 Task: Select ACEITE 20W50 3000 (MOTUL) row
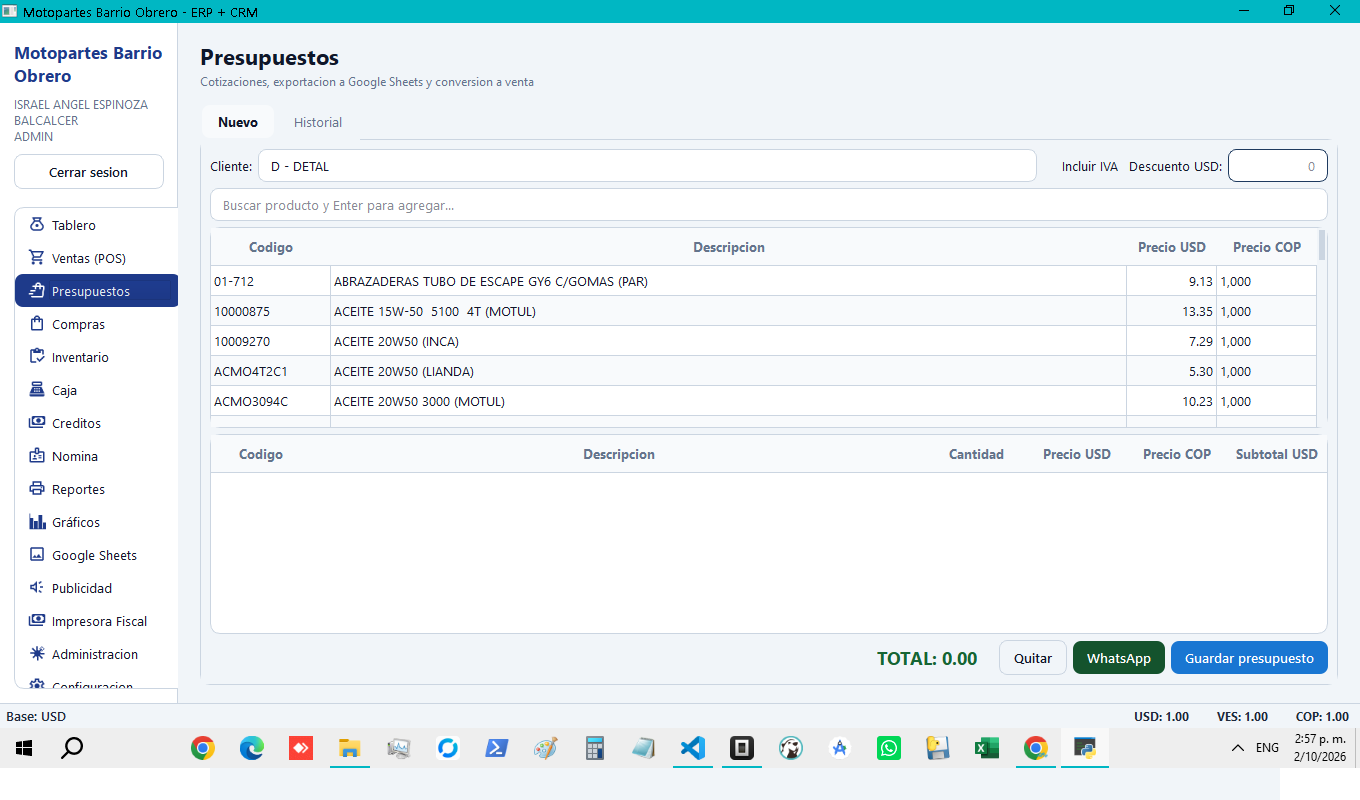(763, 401)
